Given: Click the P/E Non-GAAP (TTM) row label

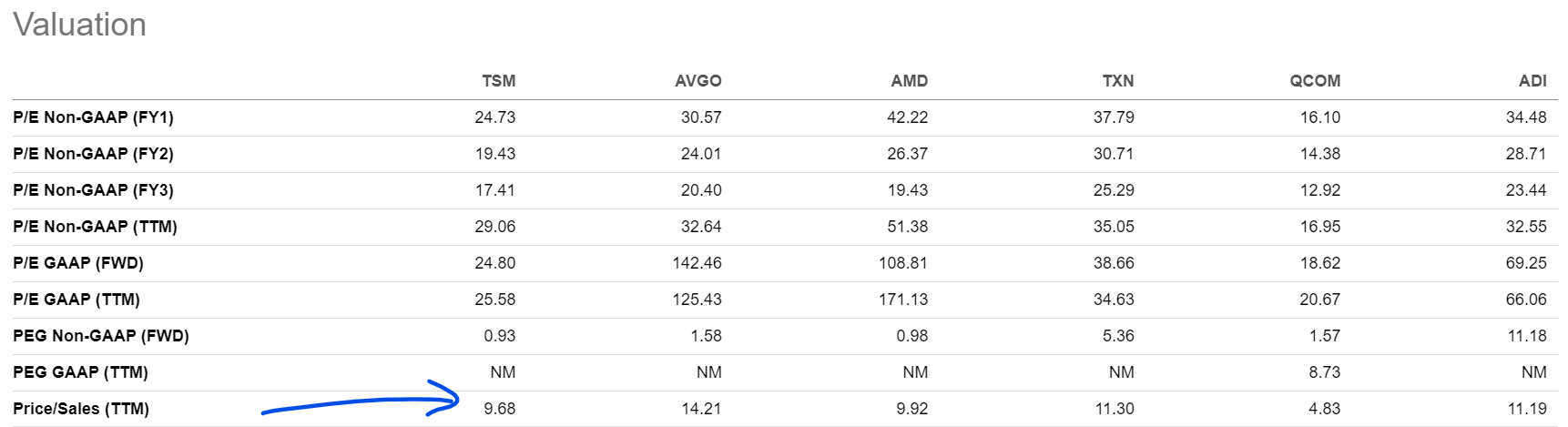Looking at the screenshot, I should coord(95,227).
